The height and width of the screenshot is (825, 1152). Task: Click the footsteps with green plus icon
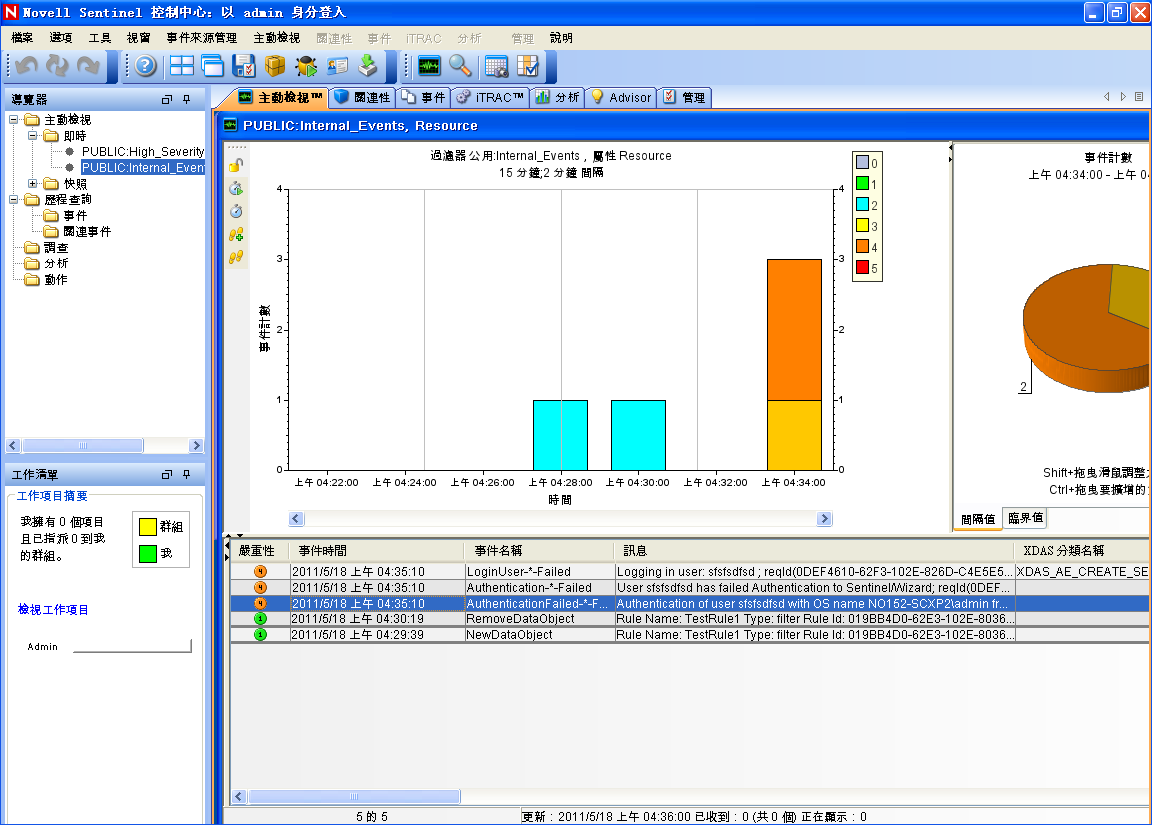[x=236, y=234]
